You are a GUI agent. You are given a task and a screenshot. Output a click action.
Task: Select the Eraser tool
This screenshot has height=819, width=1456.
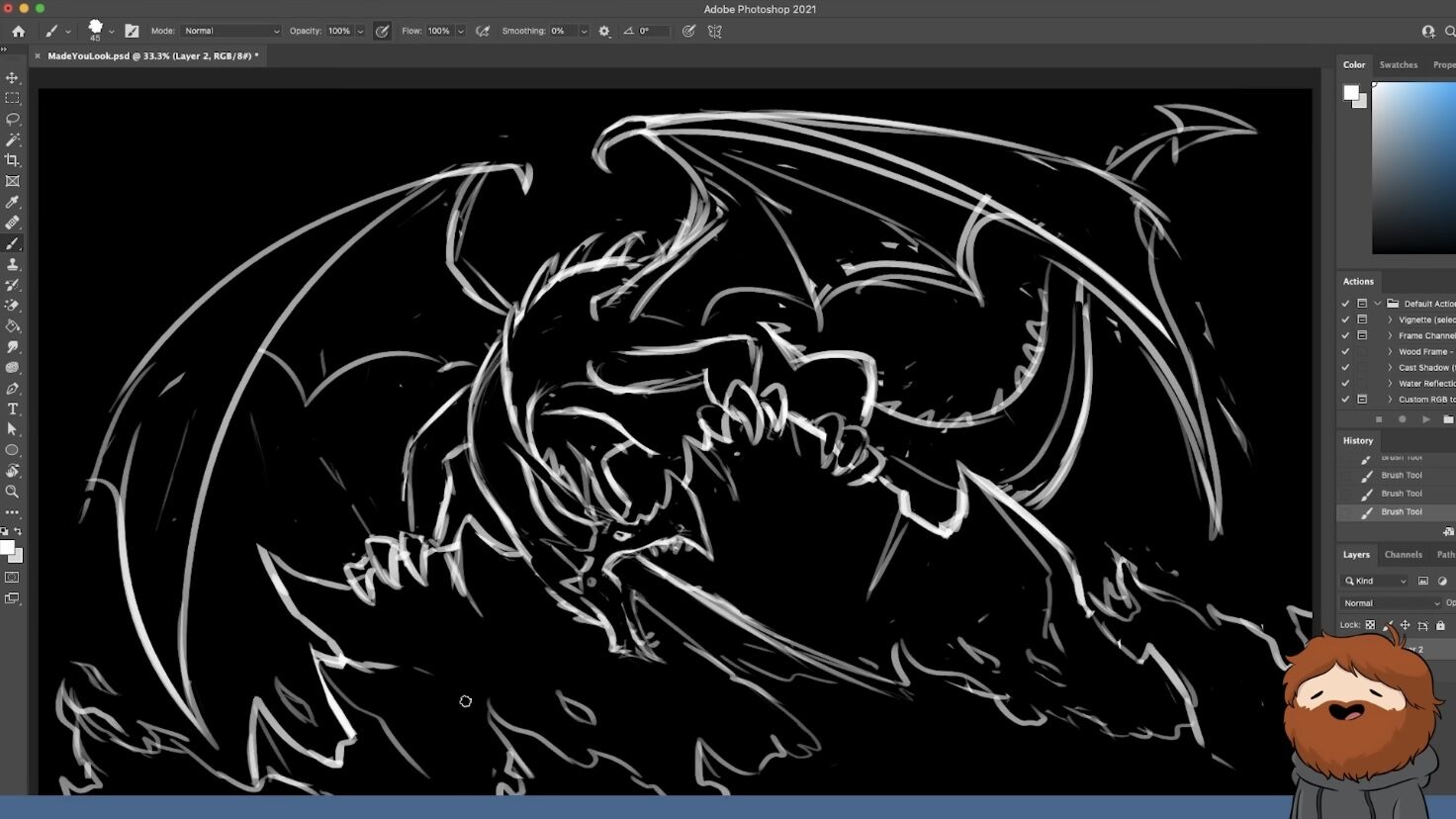click(x=12, y=306)
